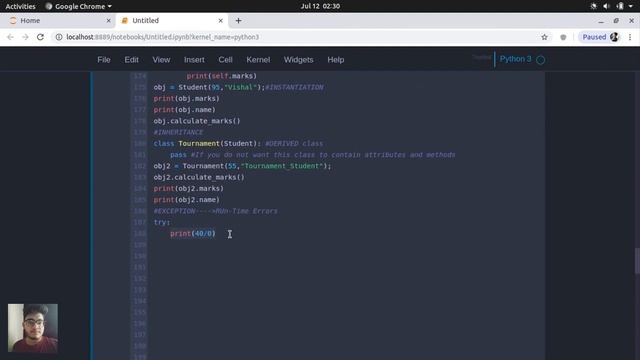Click the battery icon in the system tray

click(x=620, y=6)
